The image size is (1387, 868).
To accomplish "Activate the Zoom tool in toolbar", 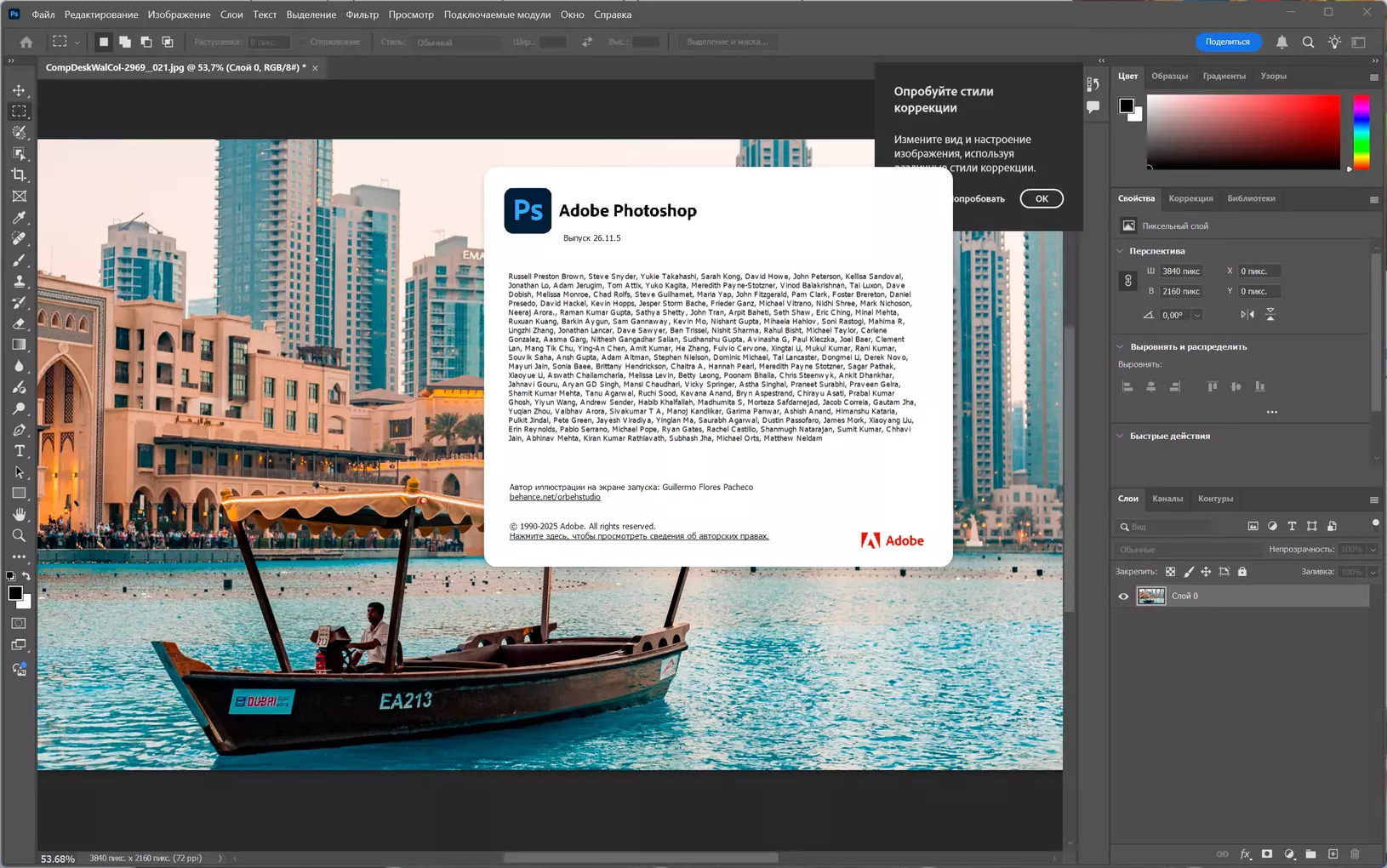I will [x=19, y=536].
